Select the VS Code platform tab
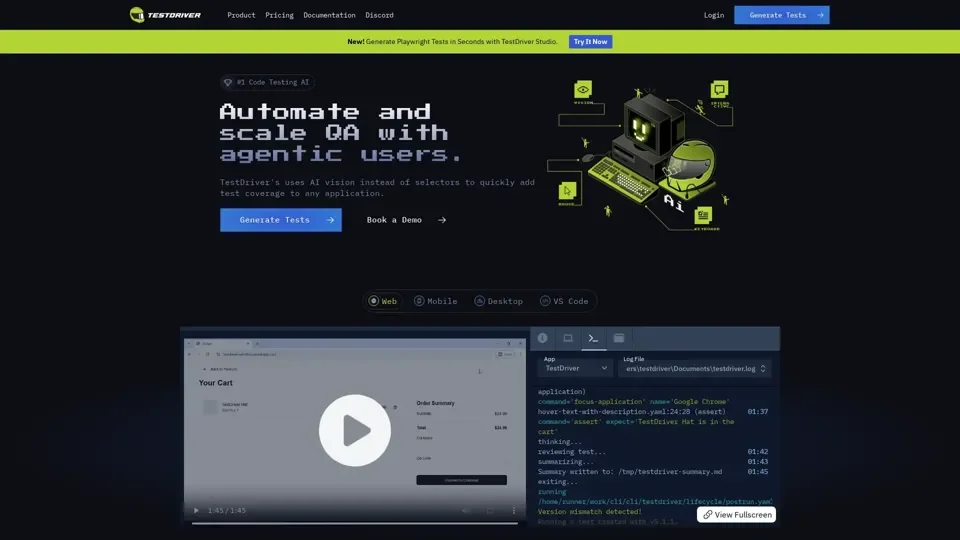 (564, 301)
